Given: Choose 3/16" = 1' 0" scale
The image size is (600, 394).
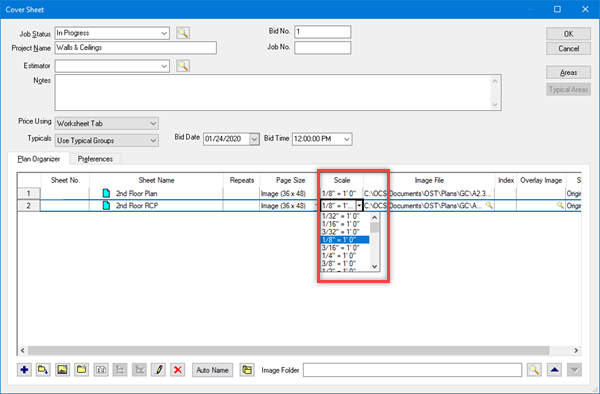Looking at the screenshot, I should (341, 248).
